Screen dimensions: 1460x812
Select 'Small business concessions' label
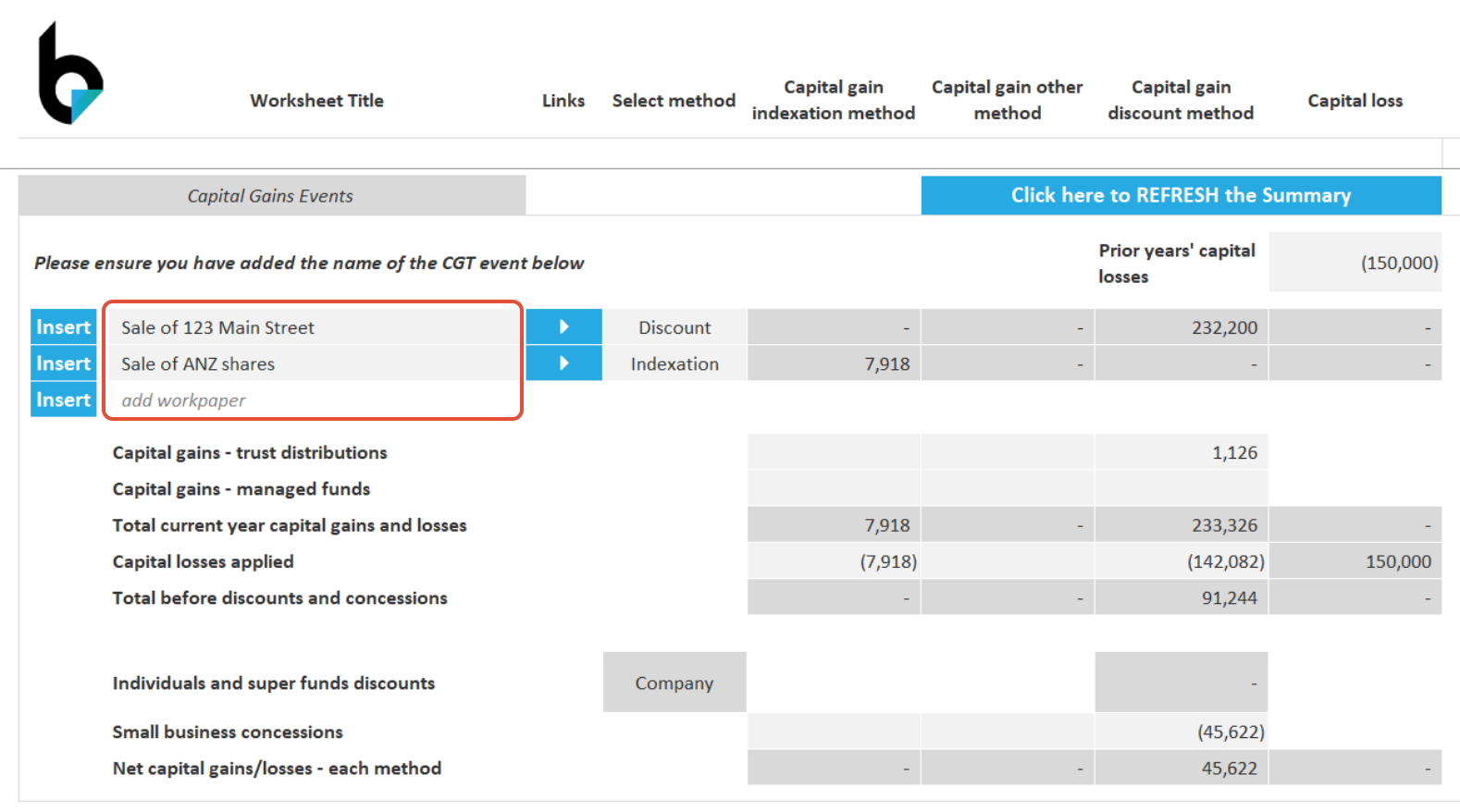click(x=228, y=732)
